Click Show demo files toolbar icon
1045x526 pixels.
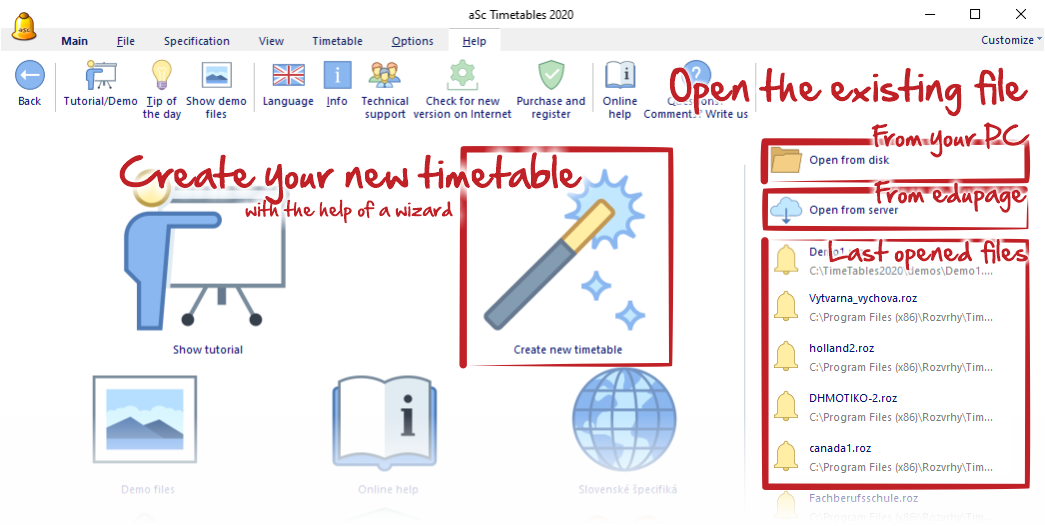(x=216, y=75)
